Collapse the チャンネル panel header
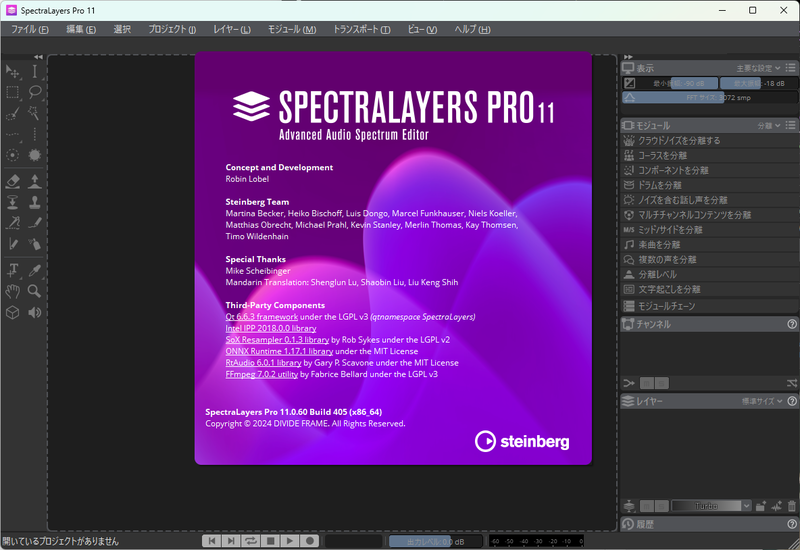800x550 pixels. click(710, 324)
